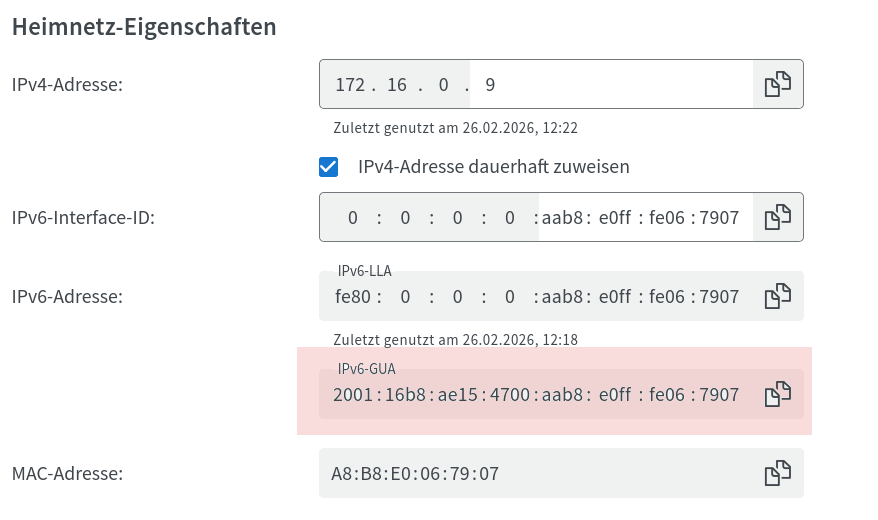Click the 'MAC-Adresse:' label
This screenshot has width=878, height=520.
point(67,473)
